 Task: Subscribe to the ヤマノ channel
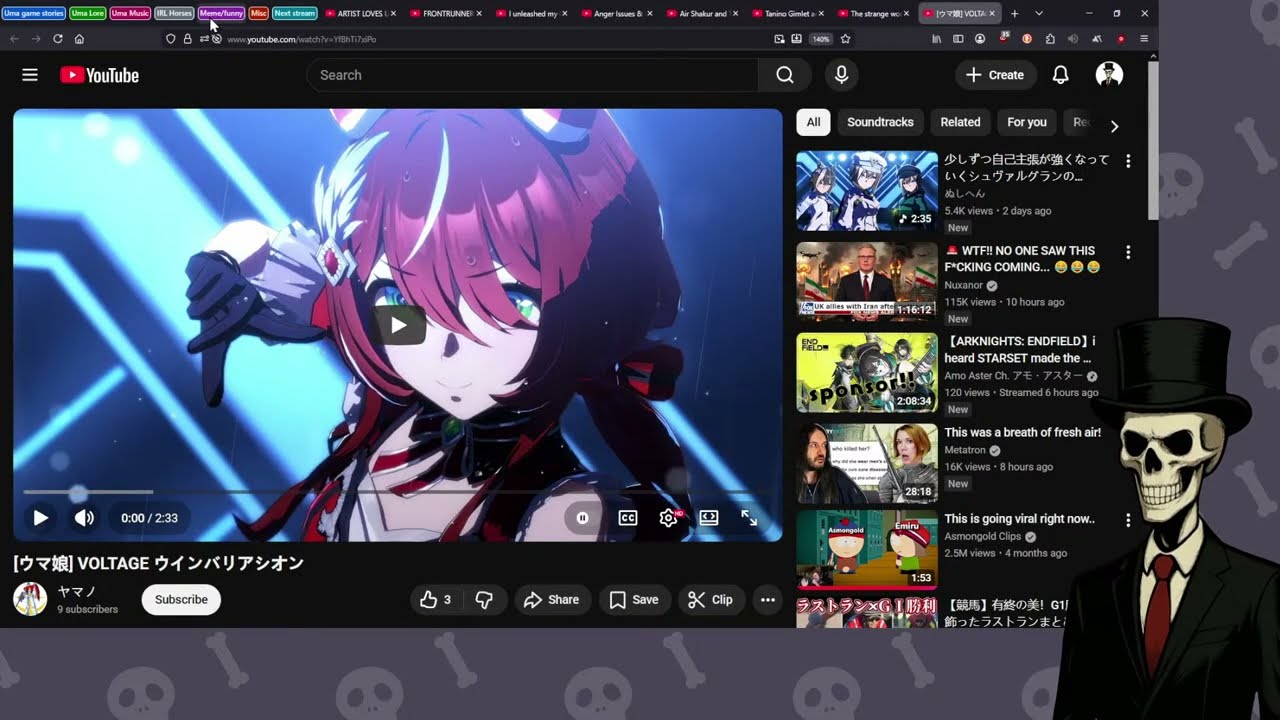click(x=181, y=600)
